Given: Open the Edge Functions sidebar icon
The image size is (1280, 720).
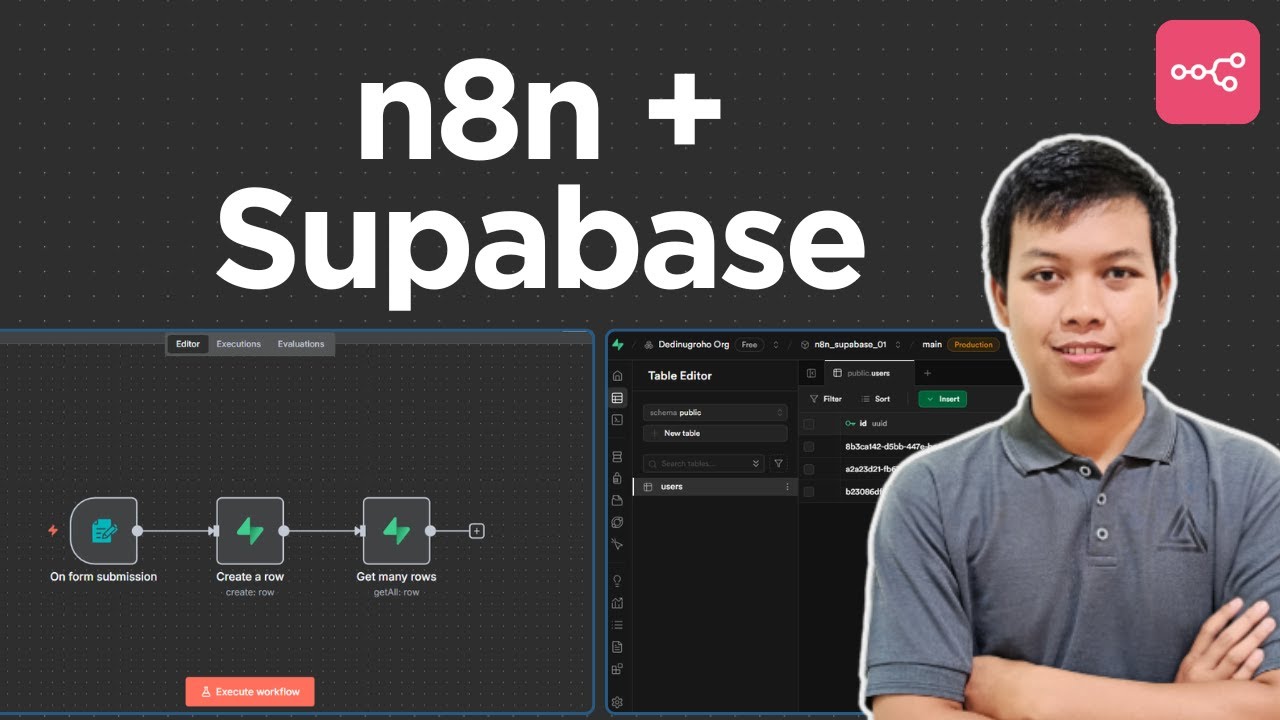Looking at the screenshot, I should click(617, 522).
